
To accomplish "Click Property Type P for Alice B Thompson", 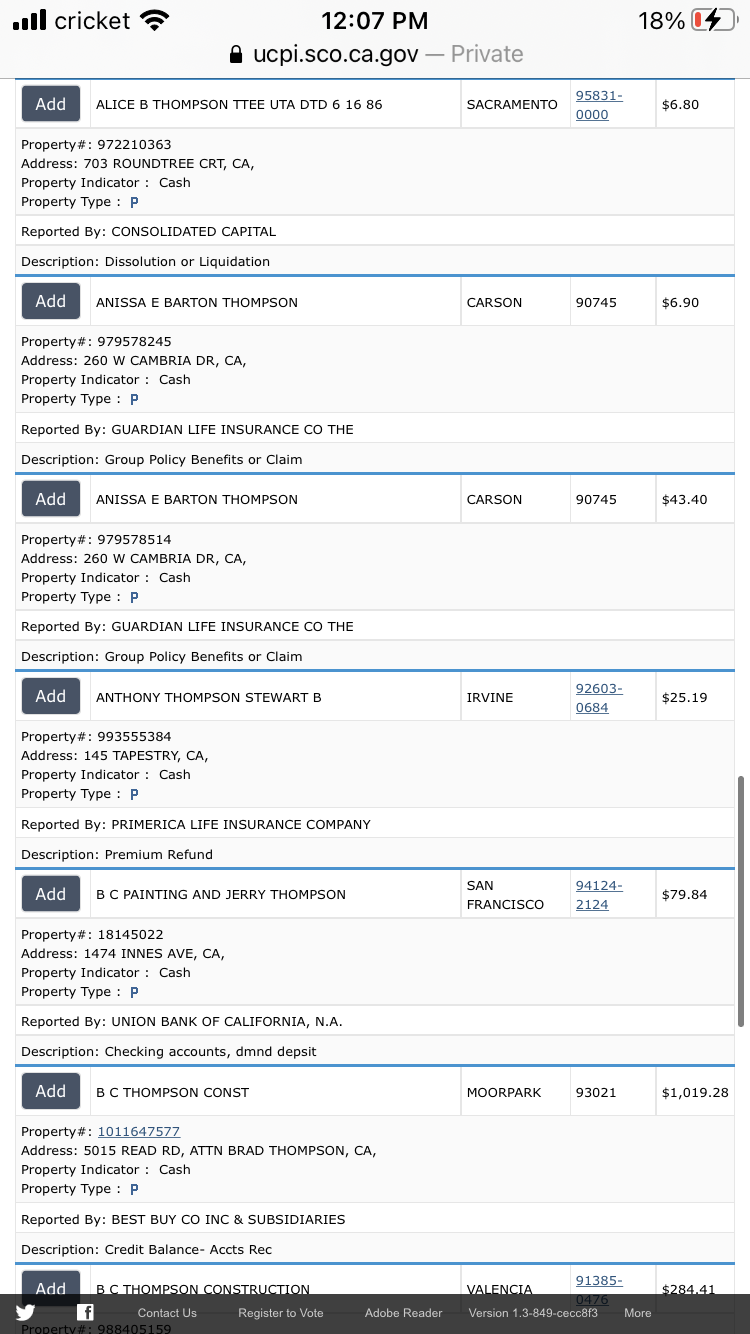I will click(134, 202).
